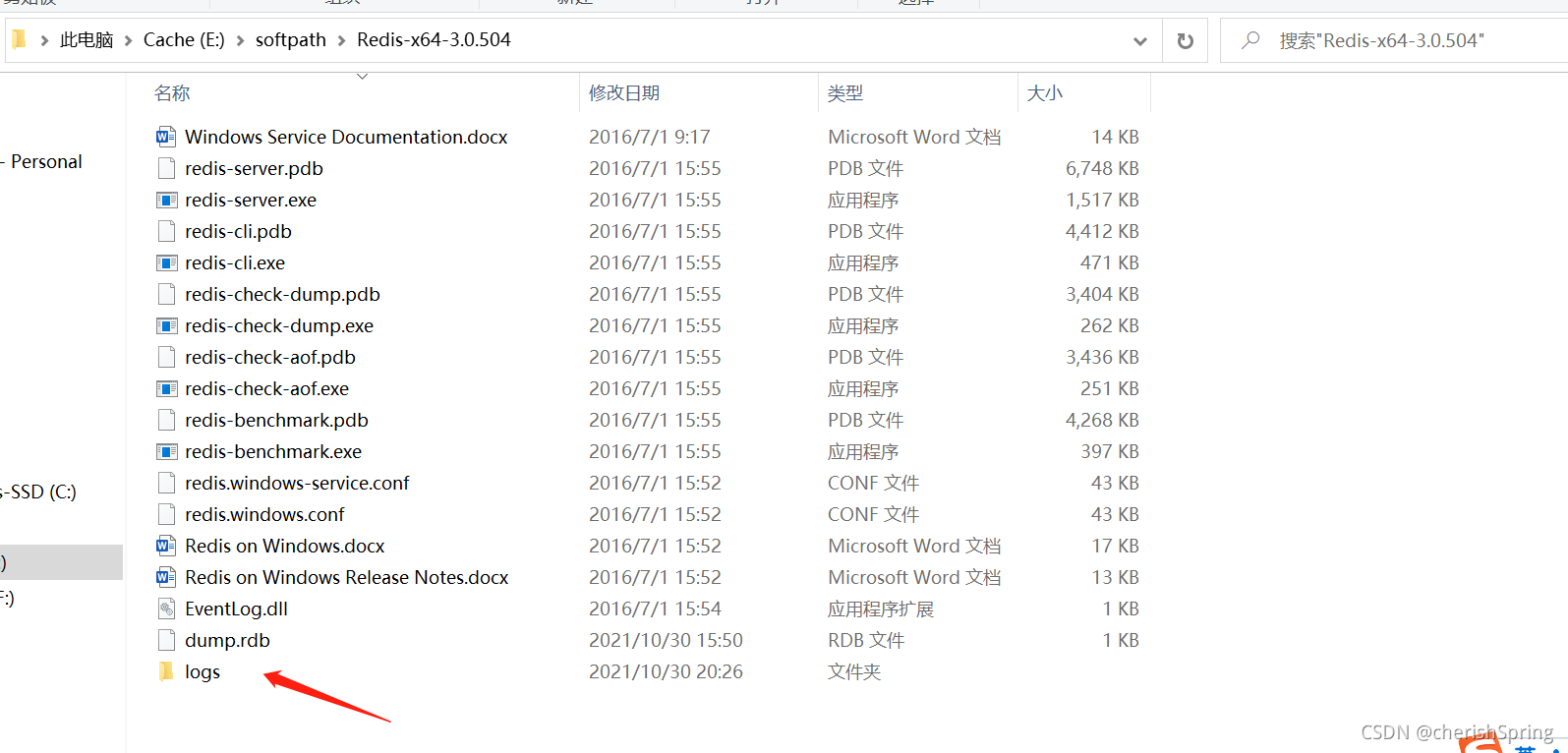The height and width of the screenshot is (753, 1568).
Task: Click the RDB 文件 type cell
Action: 866,640
